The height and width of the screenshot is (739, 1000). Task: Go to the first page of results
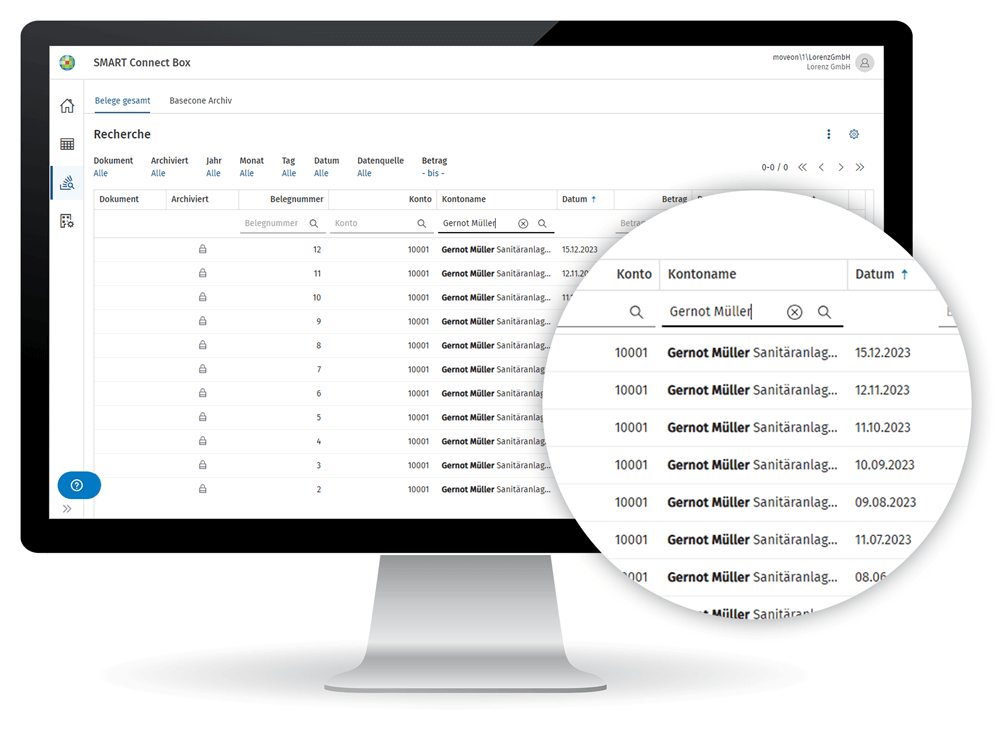click(x=802, y=168)
